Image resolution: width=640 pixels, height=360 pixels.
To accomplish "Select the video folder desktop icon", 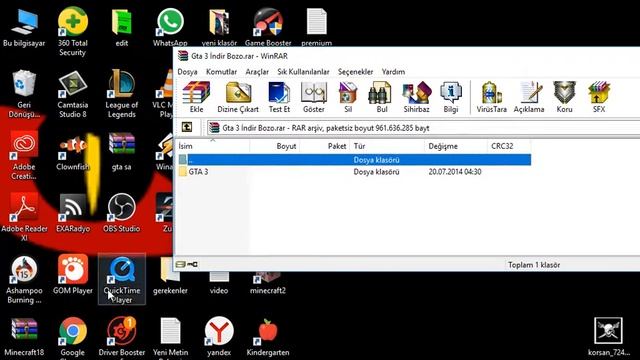I will coord(219,283).
